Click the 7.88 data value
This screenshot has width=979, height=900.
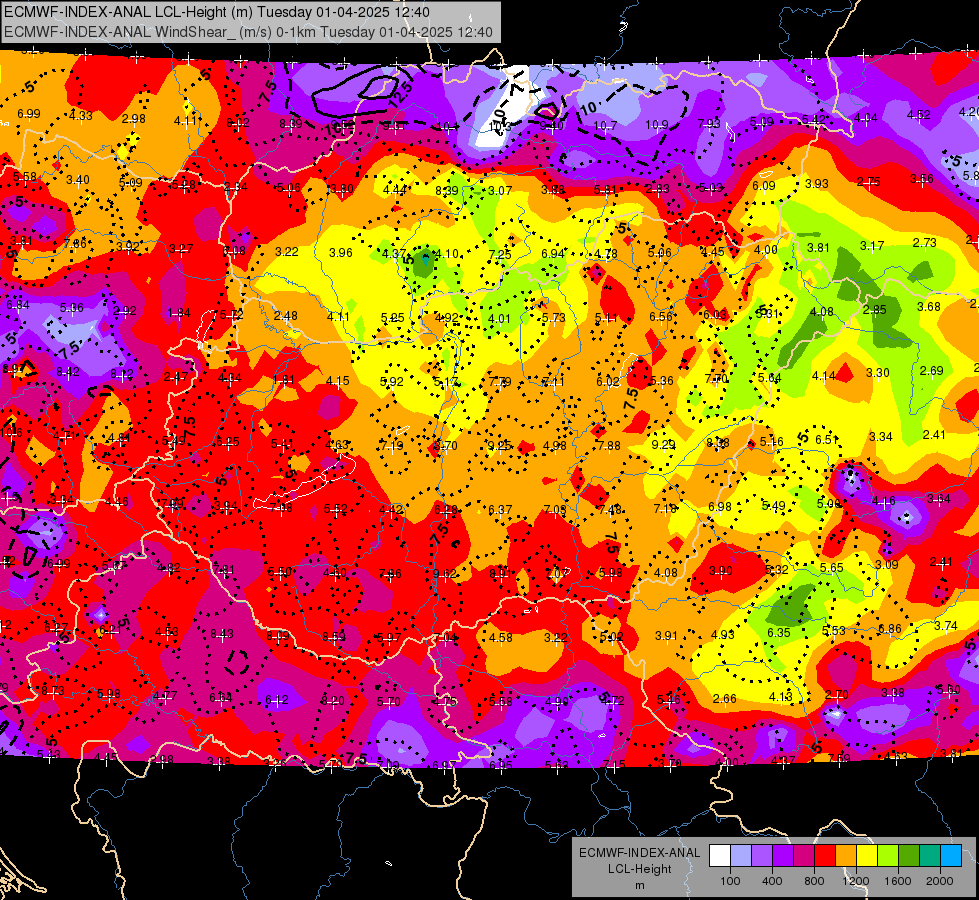[609, 445]
